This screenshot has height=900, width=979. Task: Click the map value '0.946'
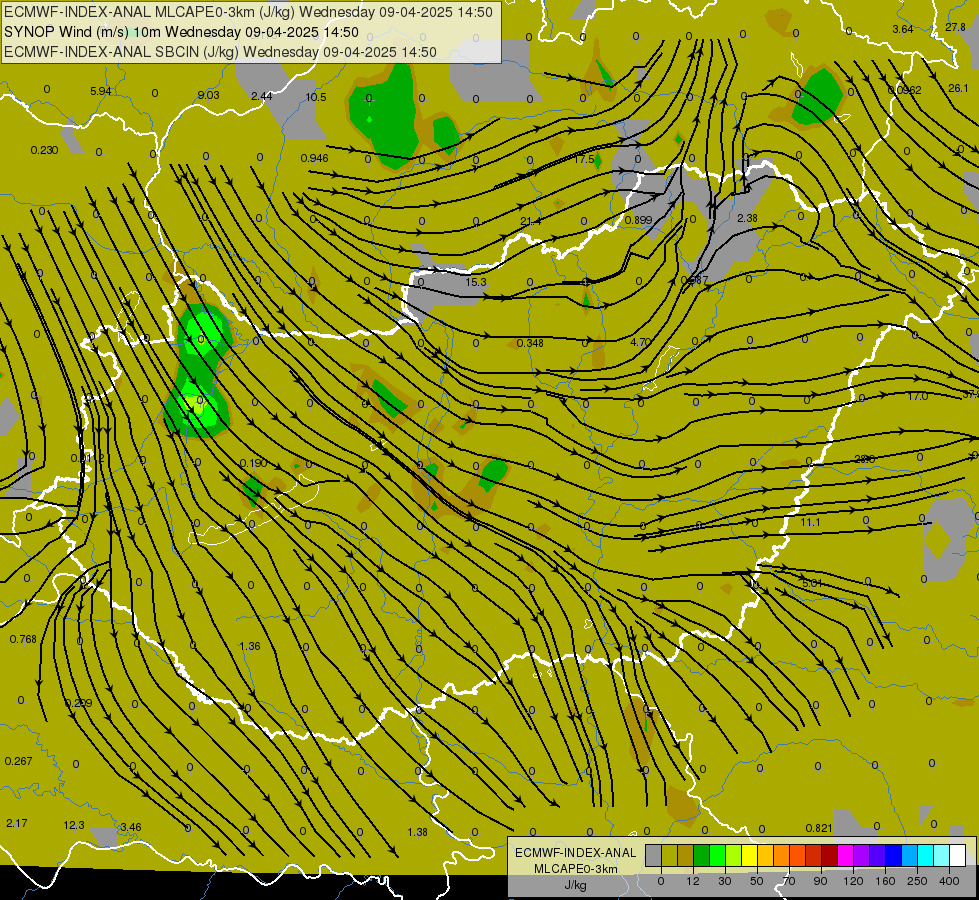315,158
